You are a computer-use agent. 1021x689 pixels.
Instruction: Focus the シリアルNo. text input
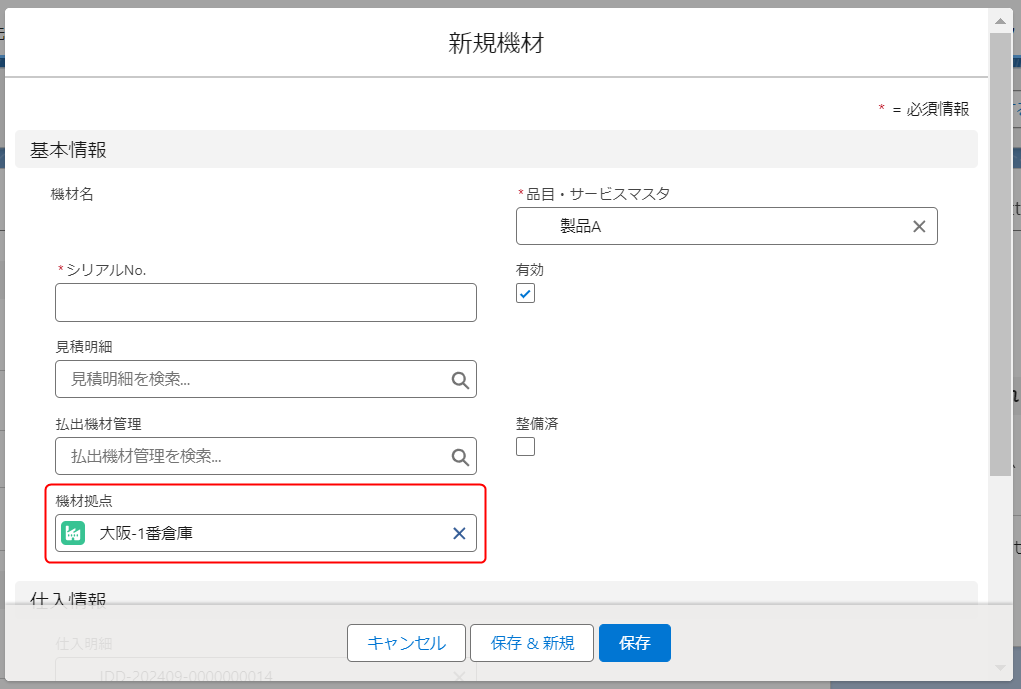point(266,302)
